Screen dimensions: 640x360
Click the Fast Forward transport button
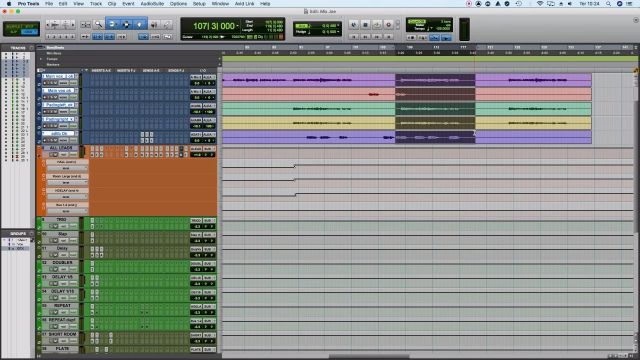[377, 37]
